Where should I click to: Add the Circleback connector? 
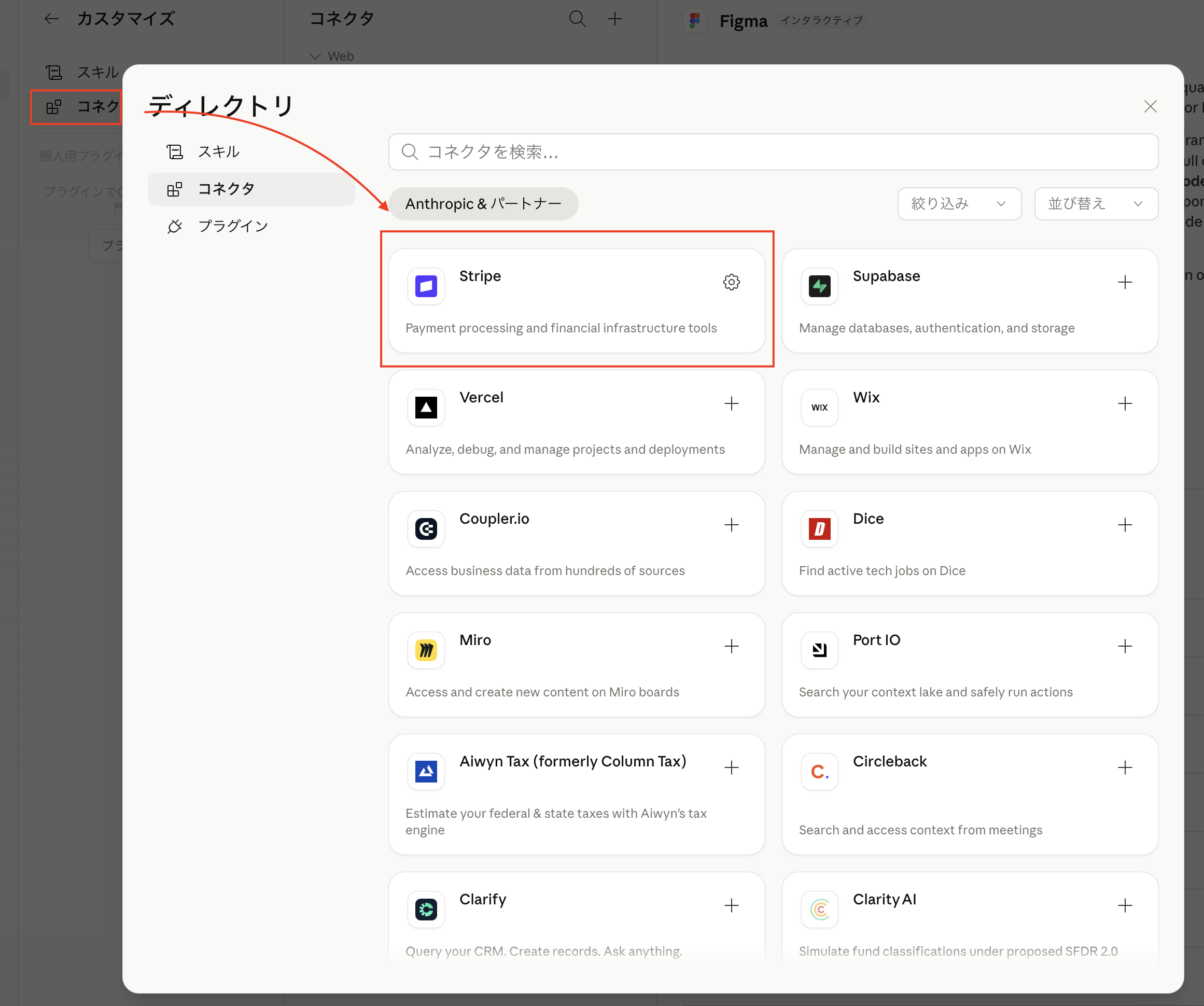coord(1124,767)
